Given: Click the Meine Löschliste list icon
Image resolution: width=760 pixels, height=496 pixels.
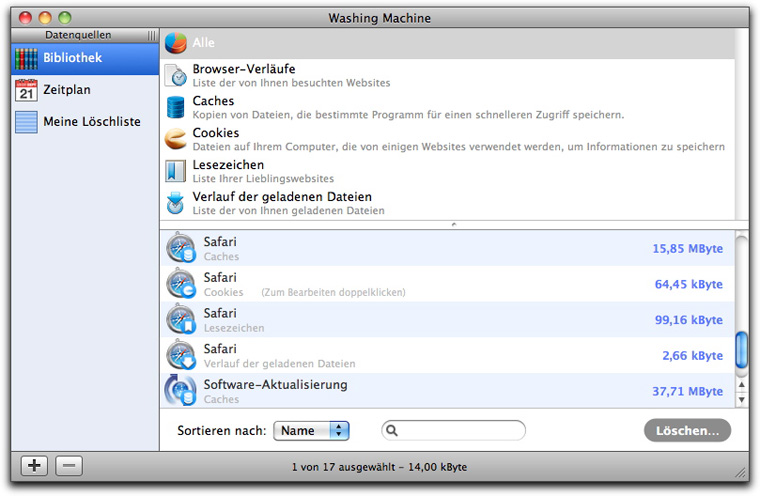Looking at the screenshot, I should [x=26, y=122].
